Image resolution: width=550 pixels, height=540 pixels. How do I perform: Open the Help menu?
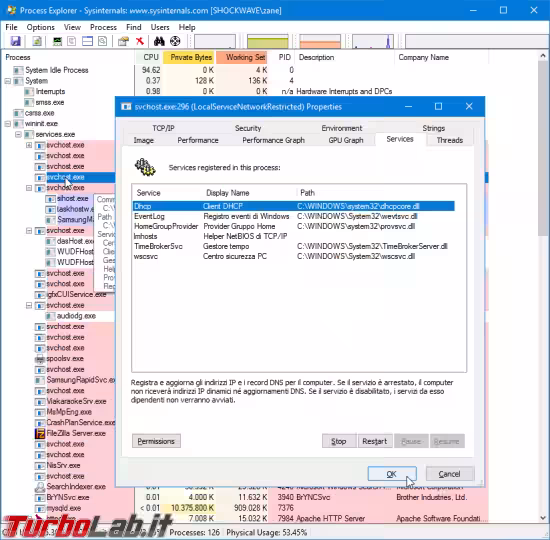click(x=187, y=27)
